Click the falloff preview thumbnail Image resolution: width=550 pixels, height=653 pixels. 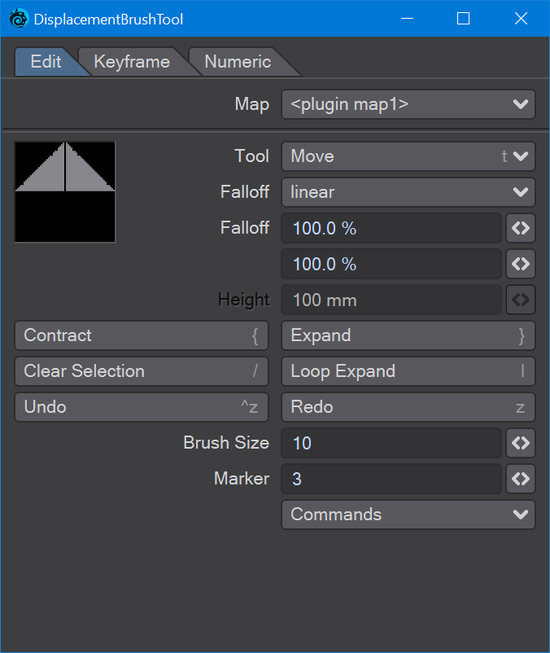pyautogui.click(x=65, y=192)
